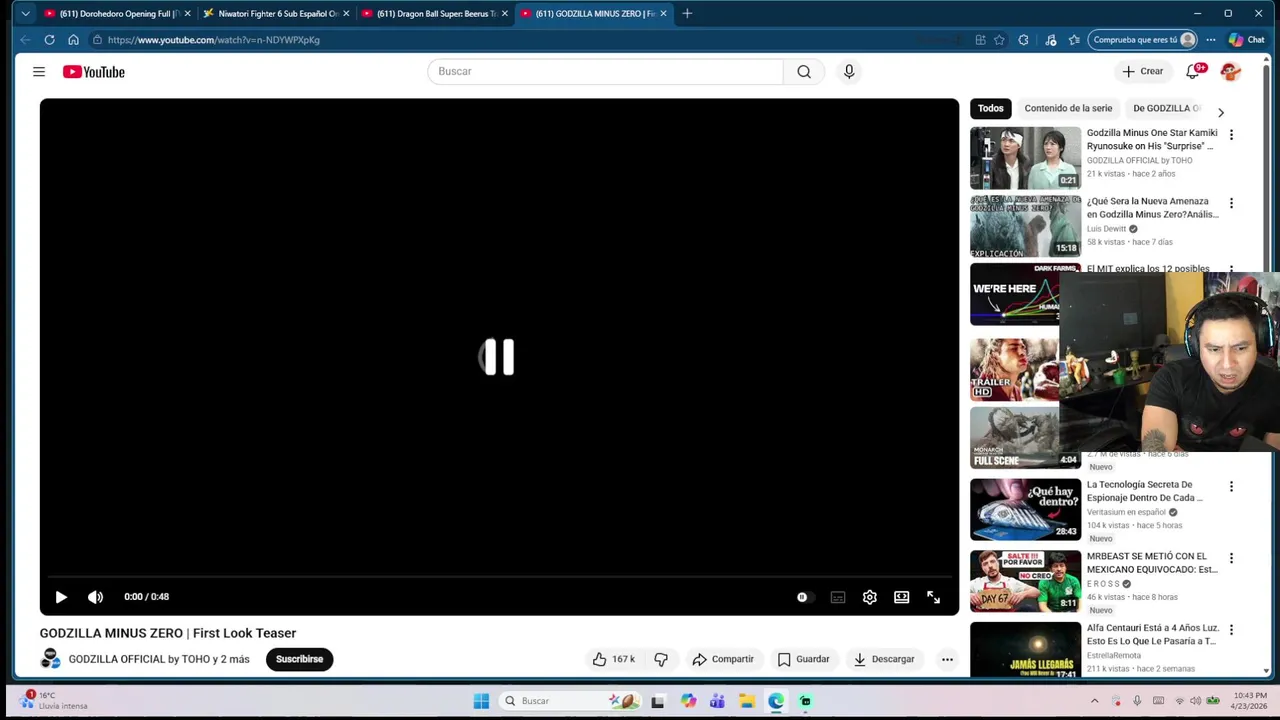Open browser extensions puzzle icon

coord(1023,40)
